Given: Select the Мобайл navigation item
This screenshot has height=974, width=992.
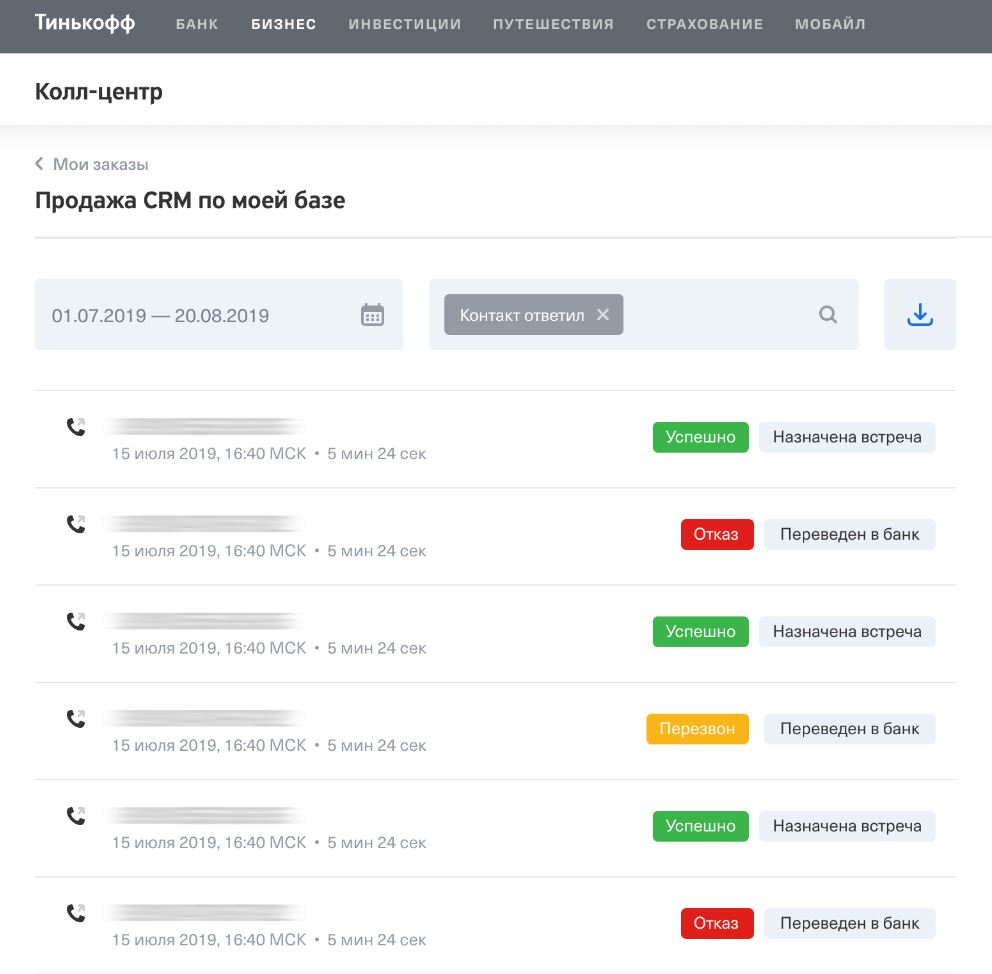Looking at the screenshot, I should pyautogui.click(x=830, y=24).
